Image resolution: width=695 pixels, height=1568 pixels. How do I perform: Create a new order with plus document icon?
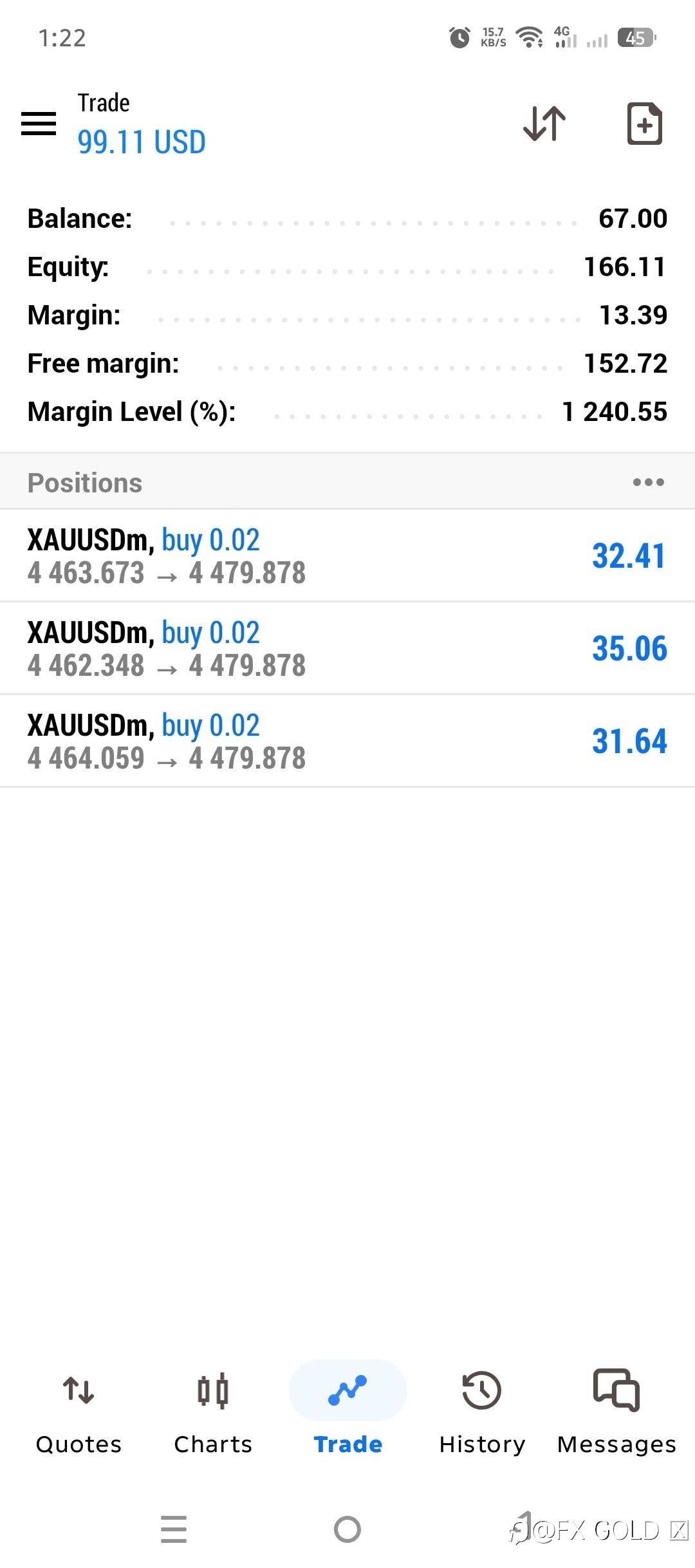coord(645,123)
